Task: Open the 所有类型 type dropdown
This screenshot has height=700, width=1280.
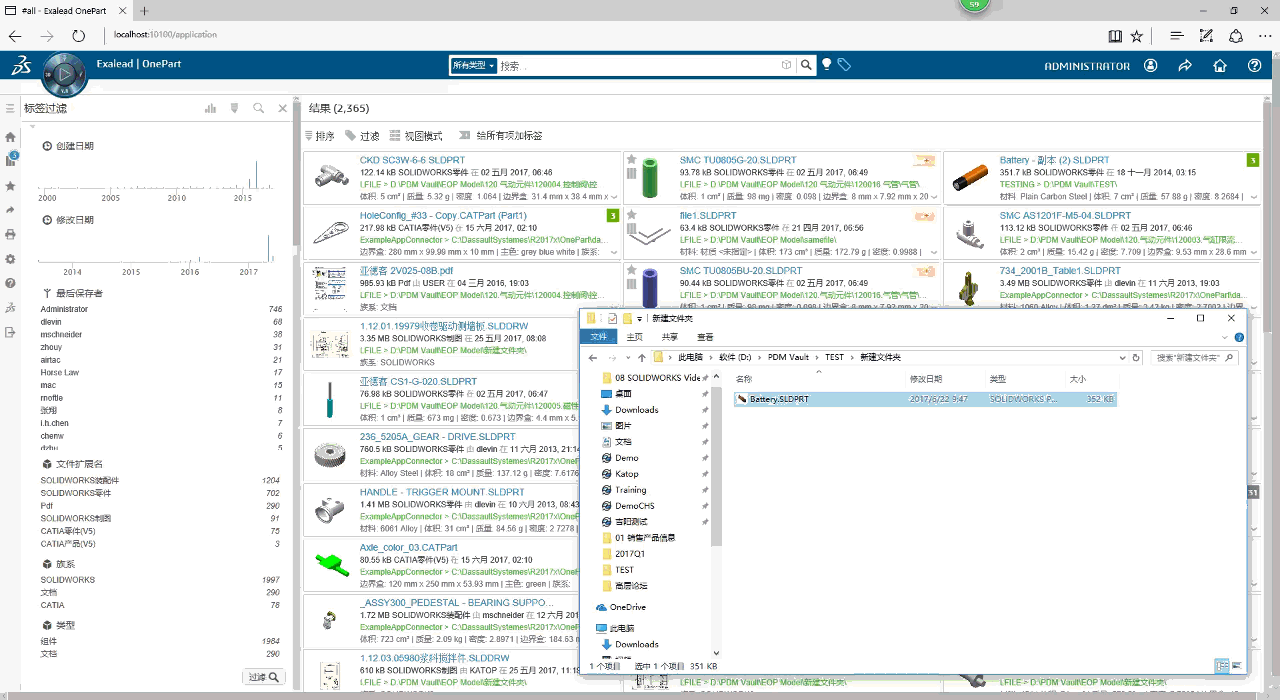Action: click(x=474, y=65)
